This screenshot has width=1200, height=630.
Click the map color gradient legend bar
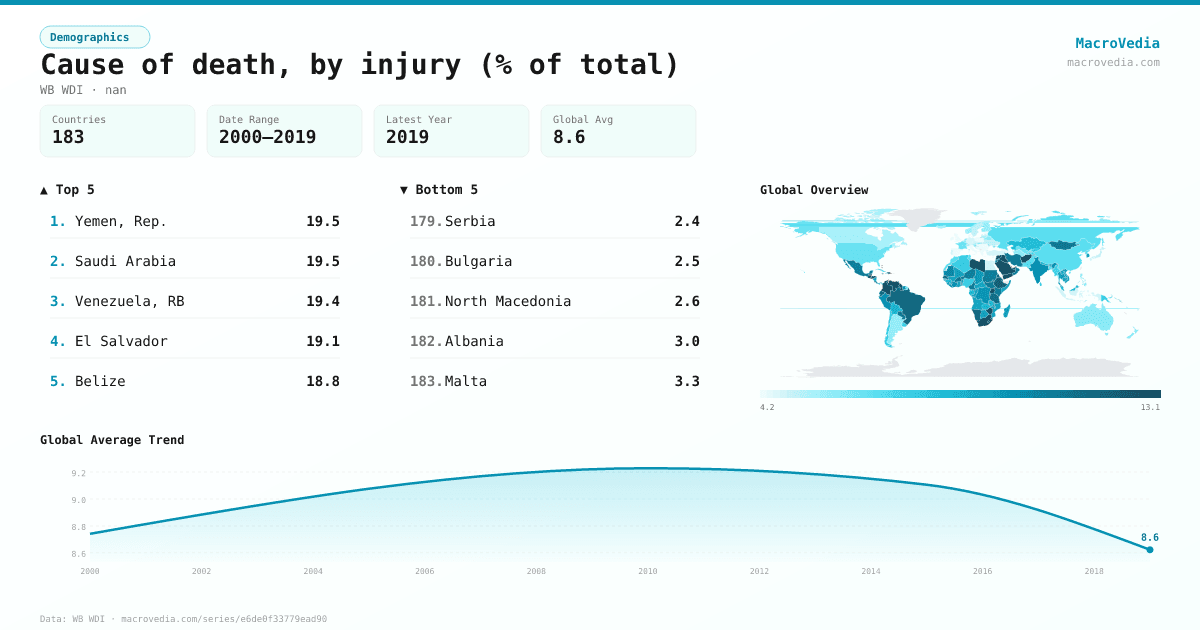click(x=960, y=394)
